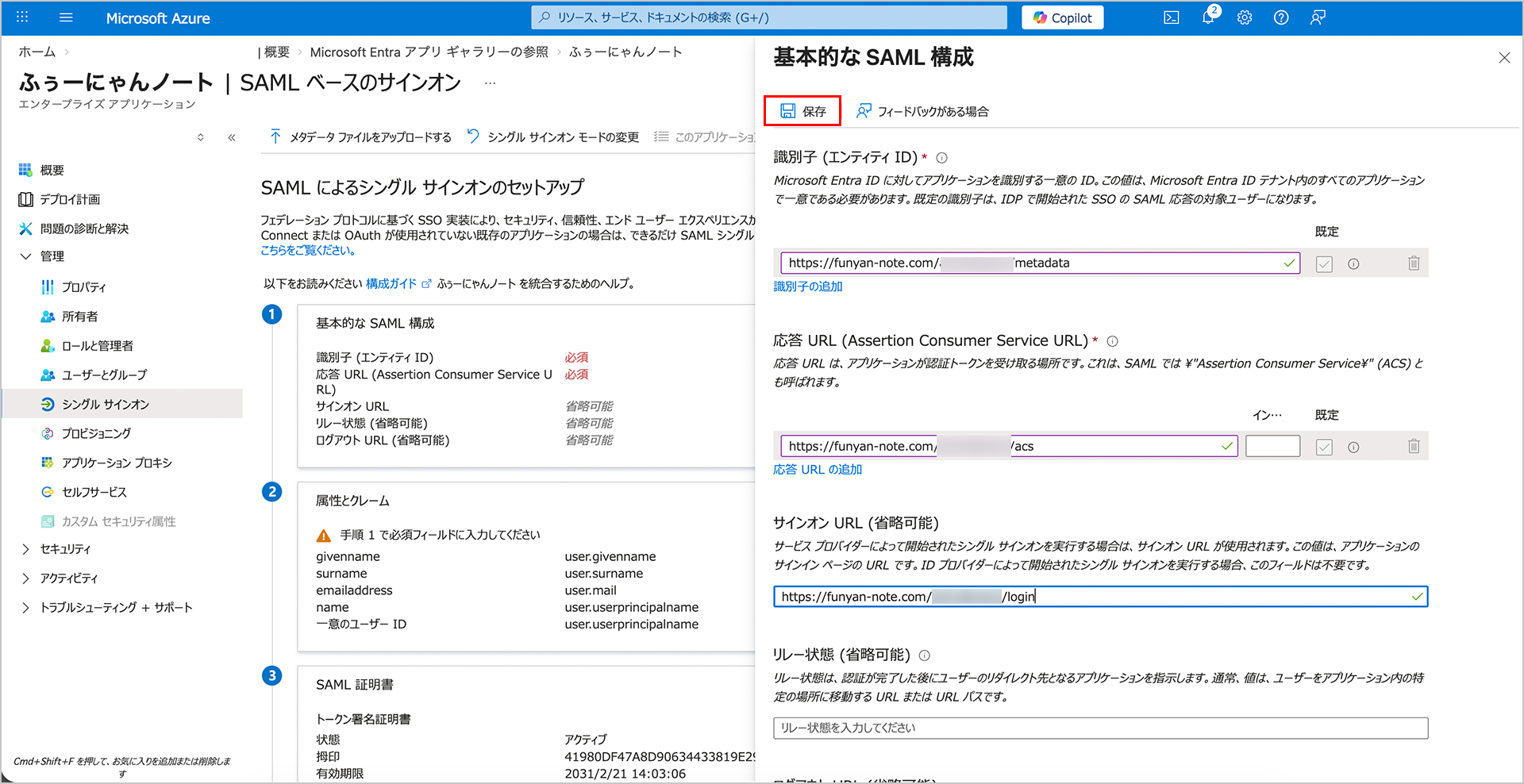Close the 基本的な SAML 構成 panel

pyautogui.click(x=1503, y=58)
